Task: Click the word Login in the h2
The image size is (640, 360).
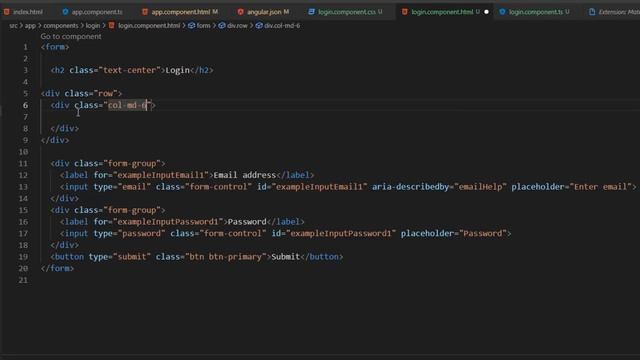Action: pyautogui.click(x=178, y=70)
